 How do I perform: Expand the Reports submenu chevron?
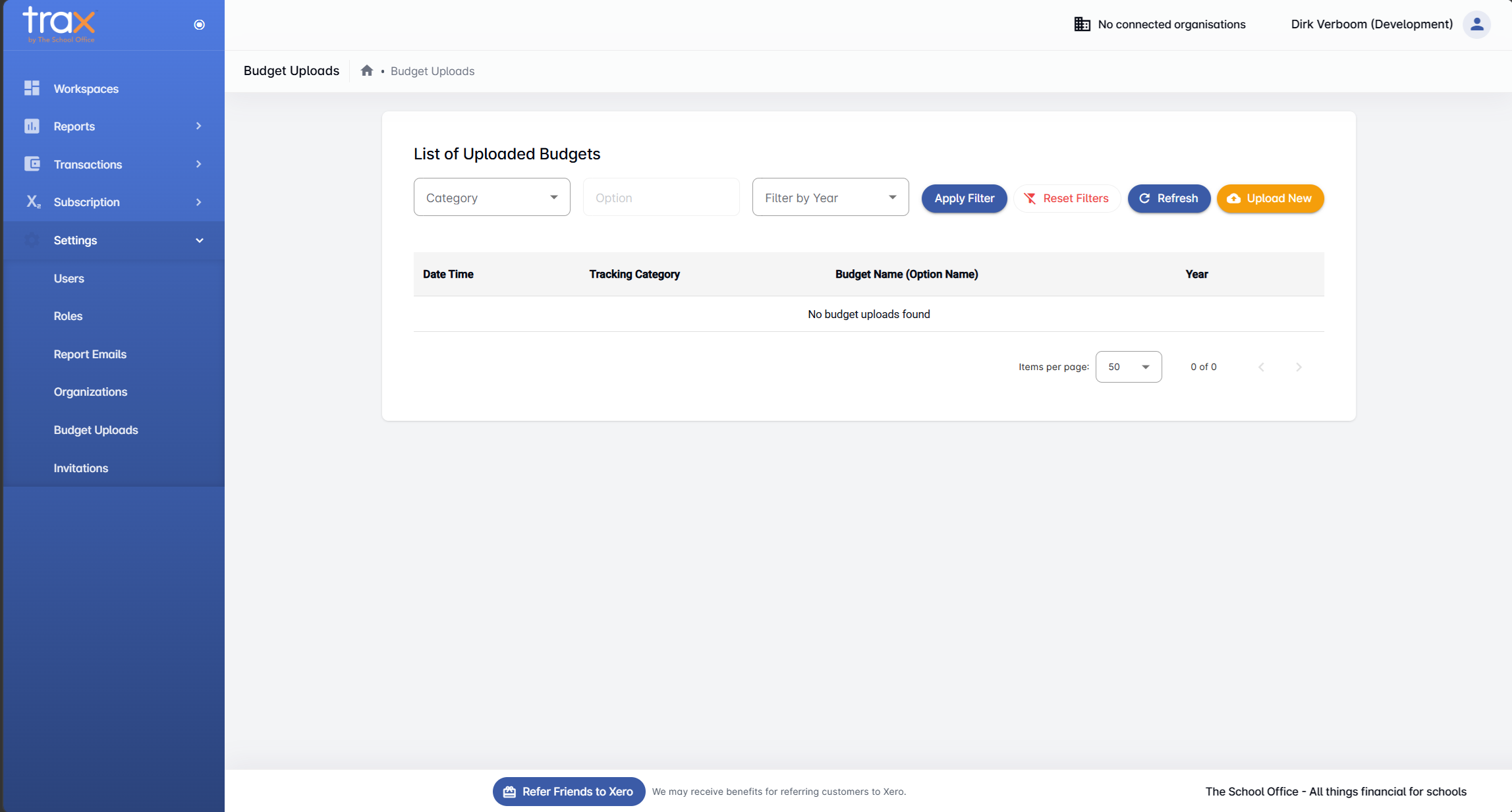click(199, 126)
